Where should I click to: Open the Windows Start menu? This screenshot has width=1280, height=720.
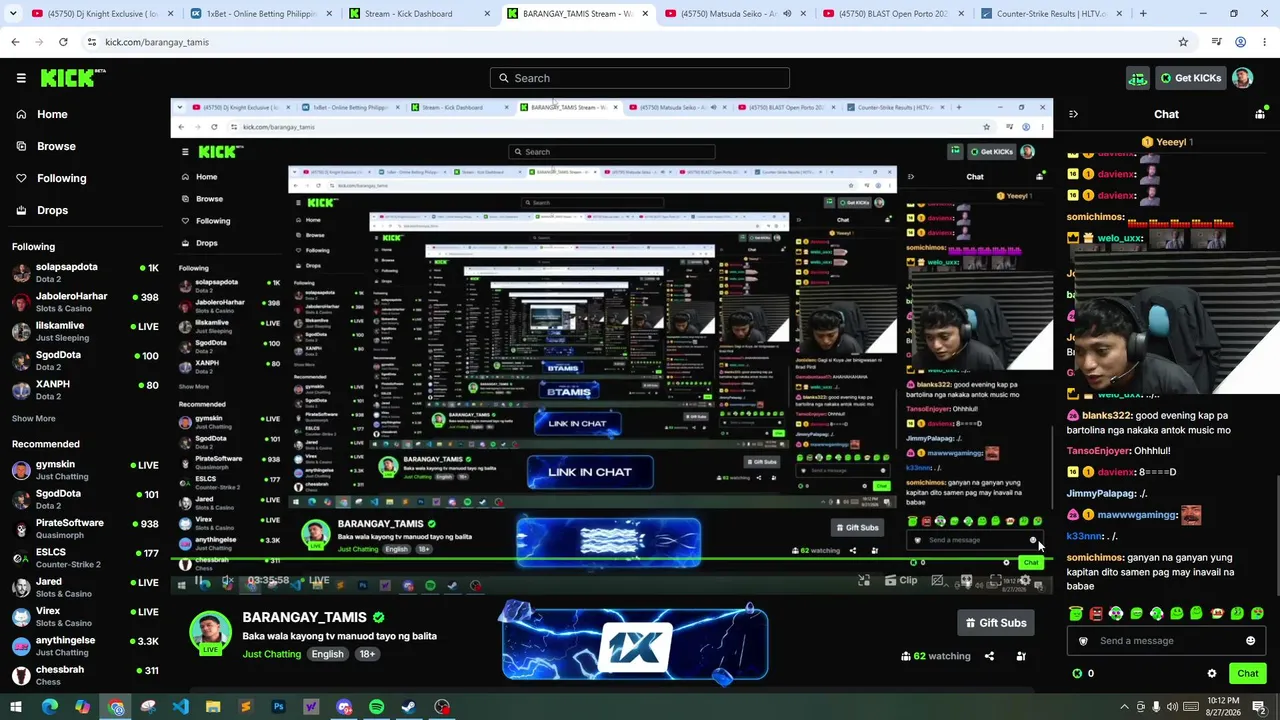[16, 707]
